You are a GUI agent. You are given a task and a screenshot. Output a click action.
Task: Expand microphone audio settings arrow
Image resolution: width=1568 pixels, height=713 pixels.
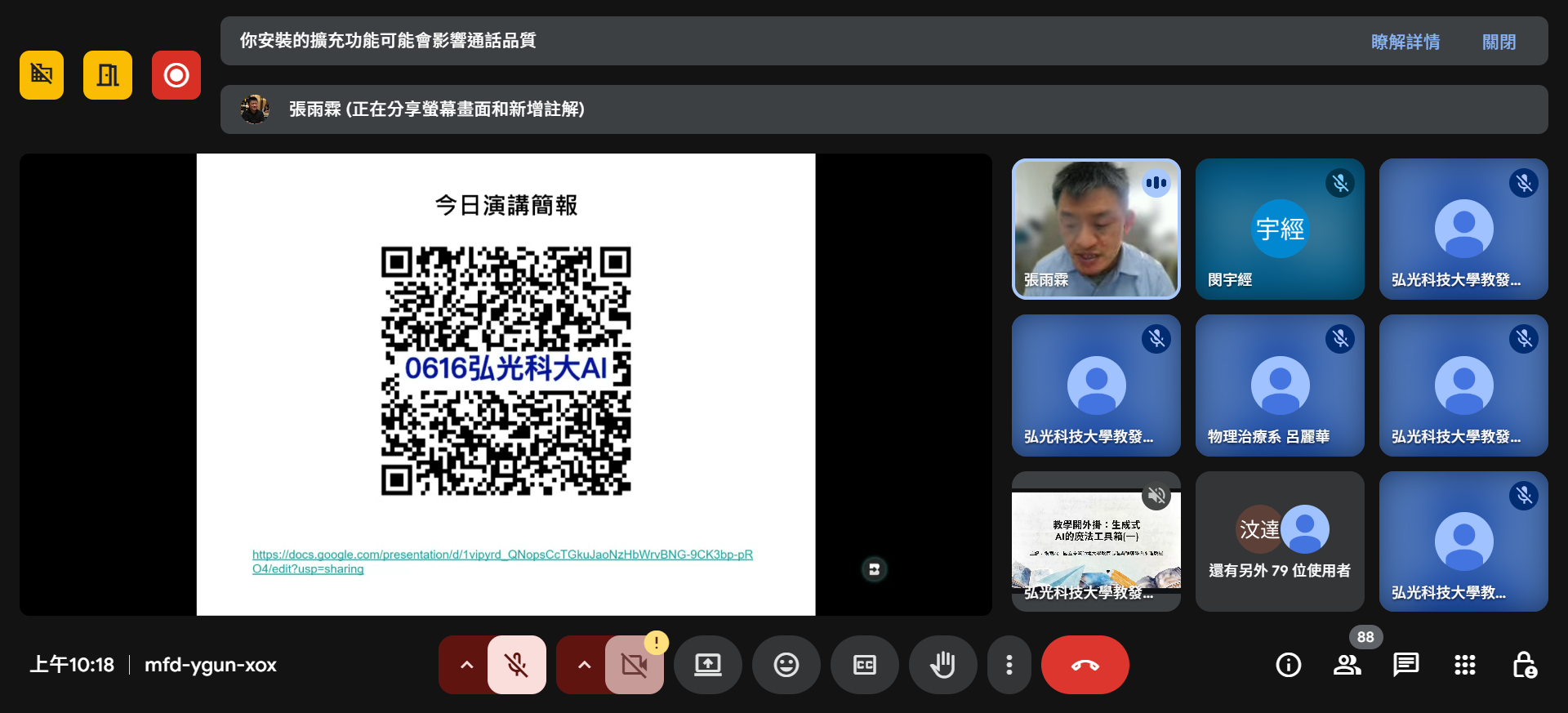click(x=466, y=665)
